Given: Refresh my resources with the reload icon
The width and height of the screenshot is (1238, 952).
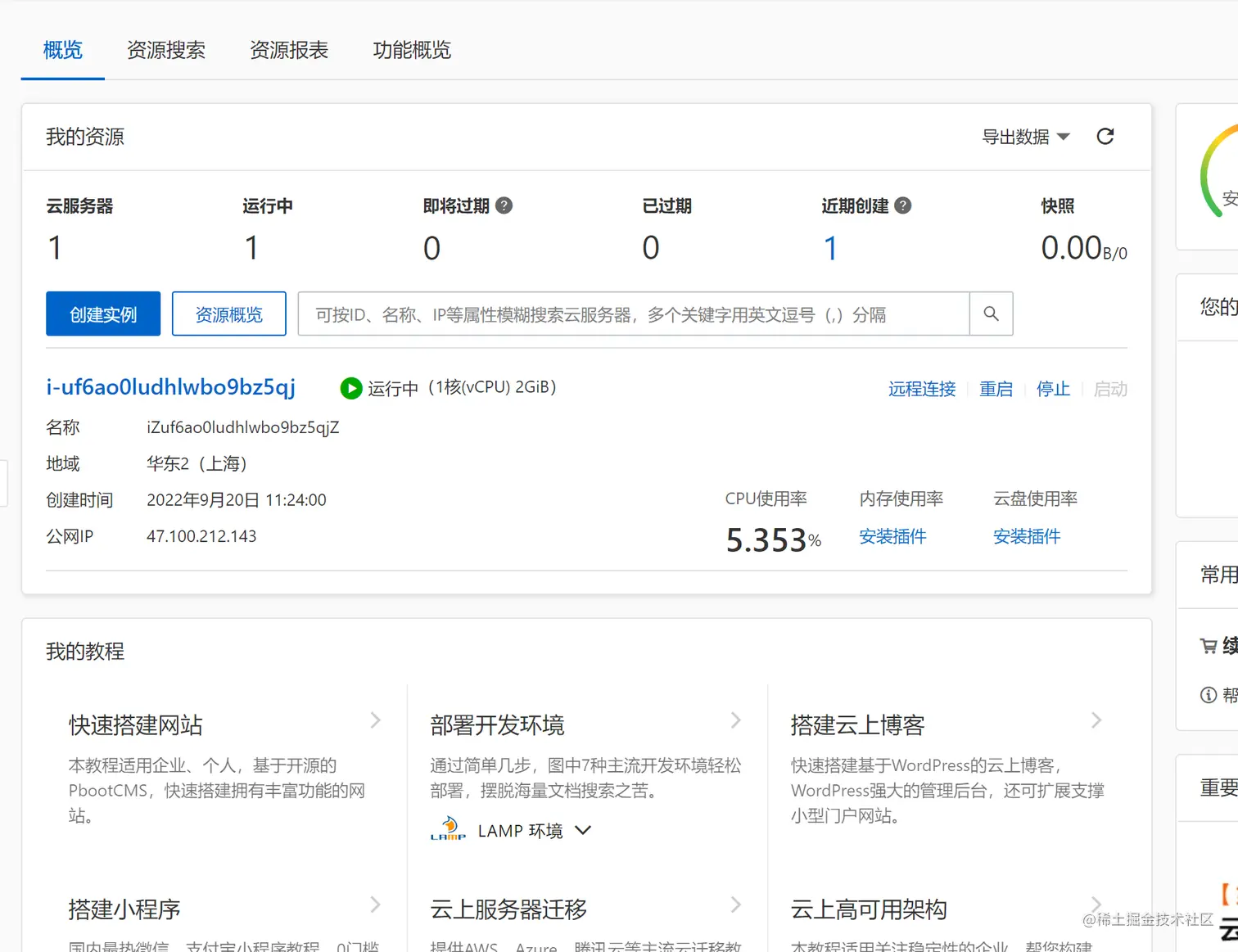Looking at the screenshot, I should click(x=1105, y=137).
